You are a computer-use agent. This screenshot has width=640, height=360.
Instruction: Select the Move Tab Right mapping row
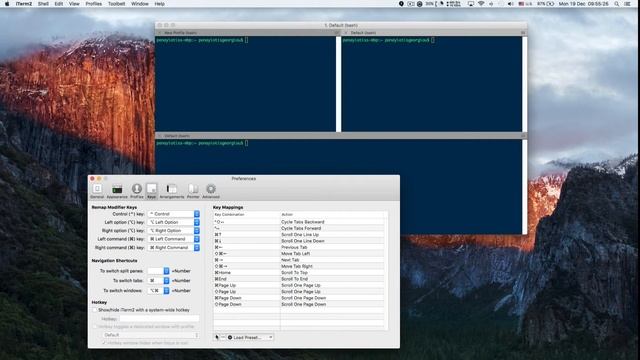(x=300, y=267)
